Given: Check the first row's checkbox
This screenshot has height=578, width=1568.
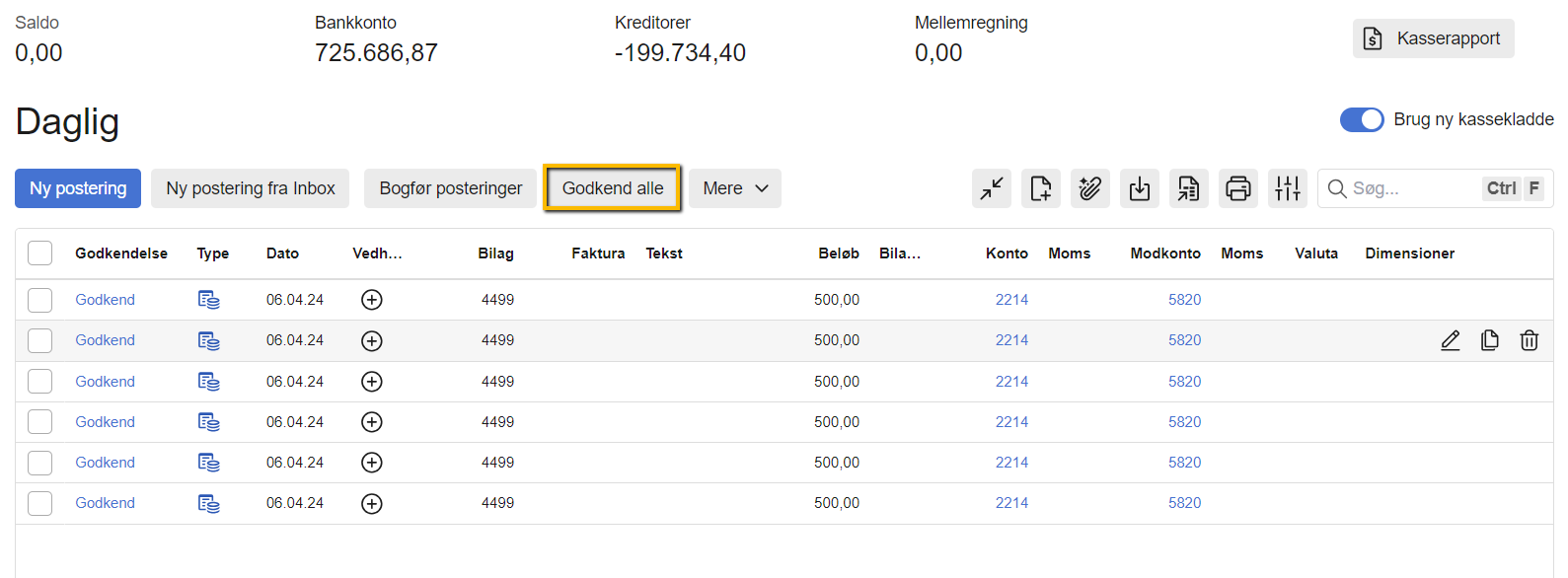Looking at the screenshot, I should (x=40, y=300).
